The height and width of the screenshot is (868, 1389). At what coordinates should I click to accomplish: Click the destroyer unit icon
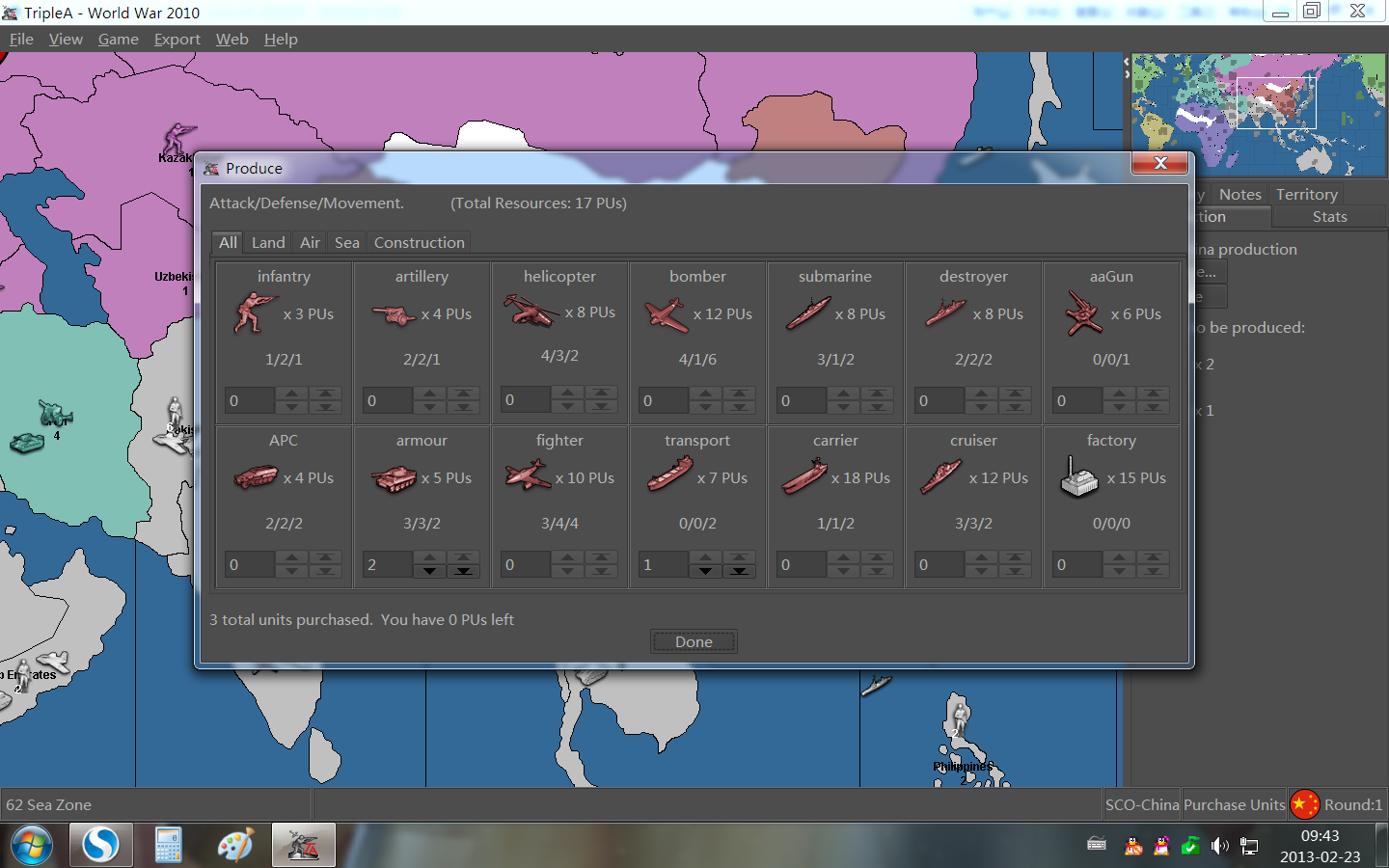pyautogui.click(x=945, y=312)
